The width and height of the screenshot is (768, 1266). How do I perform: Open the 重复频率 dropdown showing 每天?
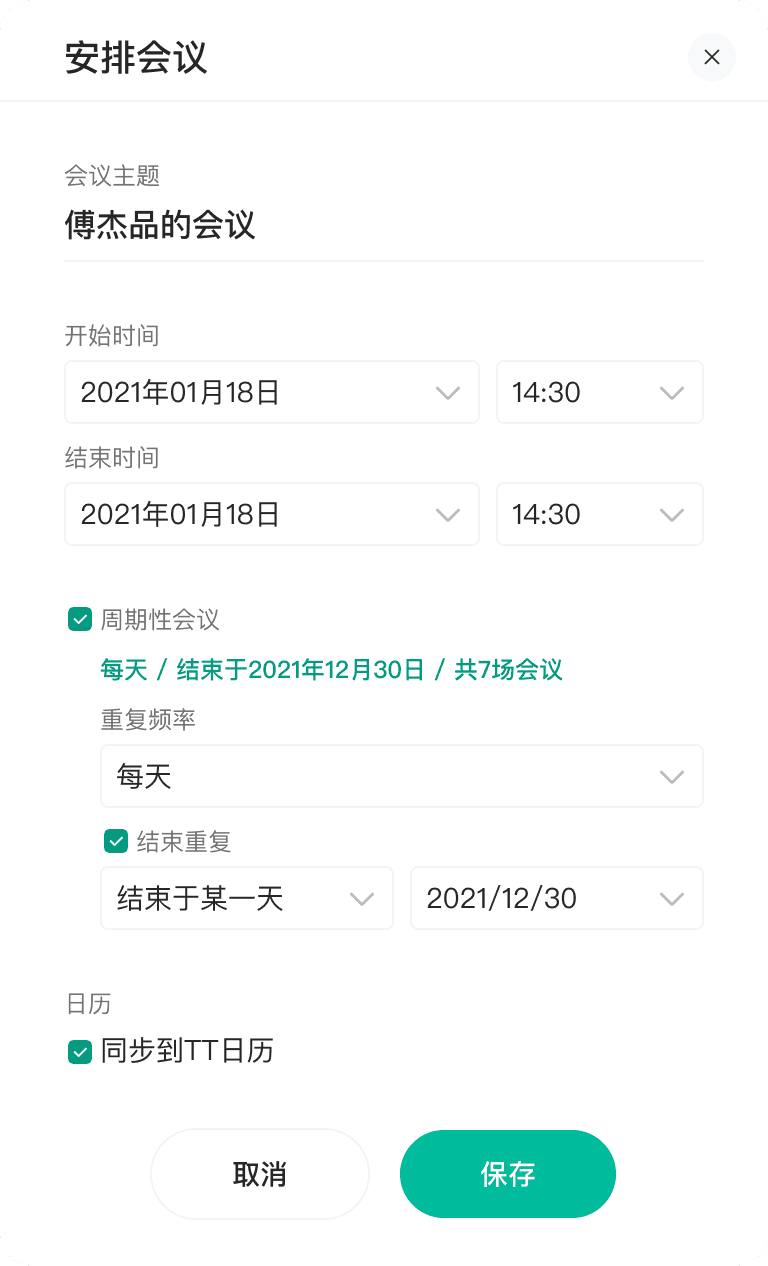point(402,776)
